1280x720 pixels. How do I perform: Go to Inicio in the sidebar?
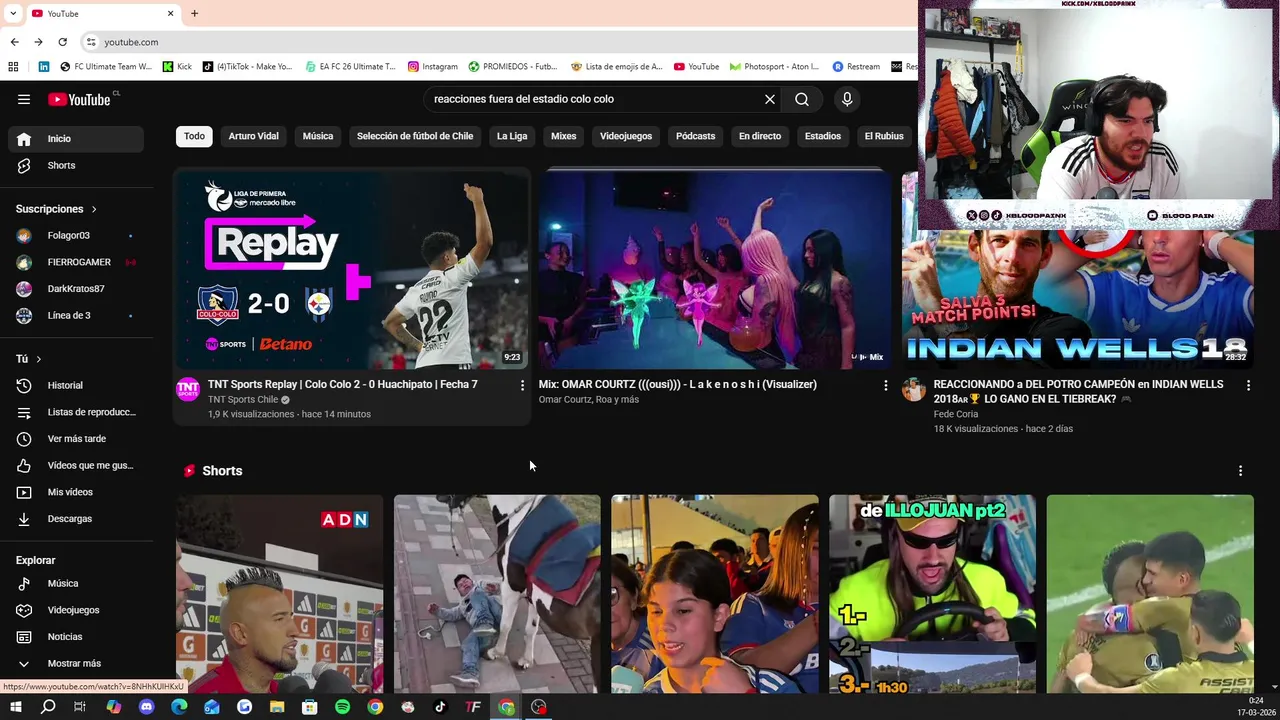point(76,139)
